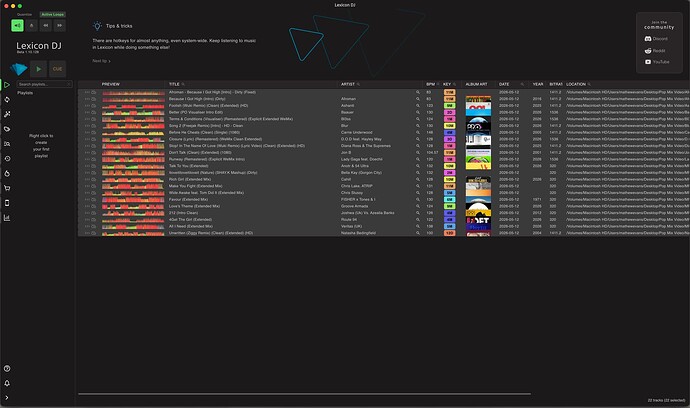
Task: Sort by the ALBUM ART column header
Action: (x=477, y=84)
